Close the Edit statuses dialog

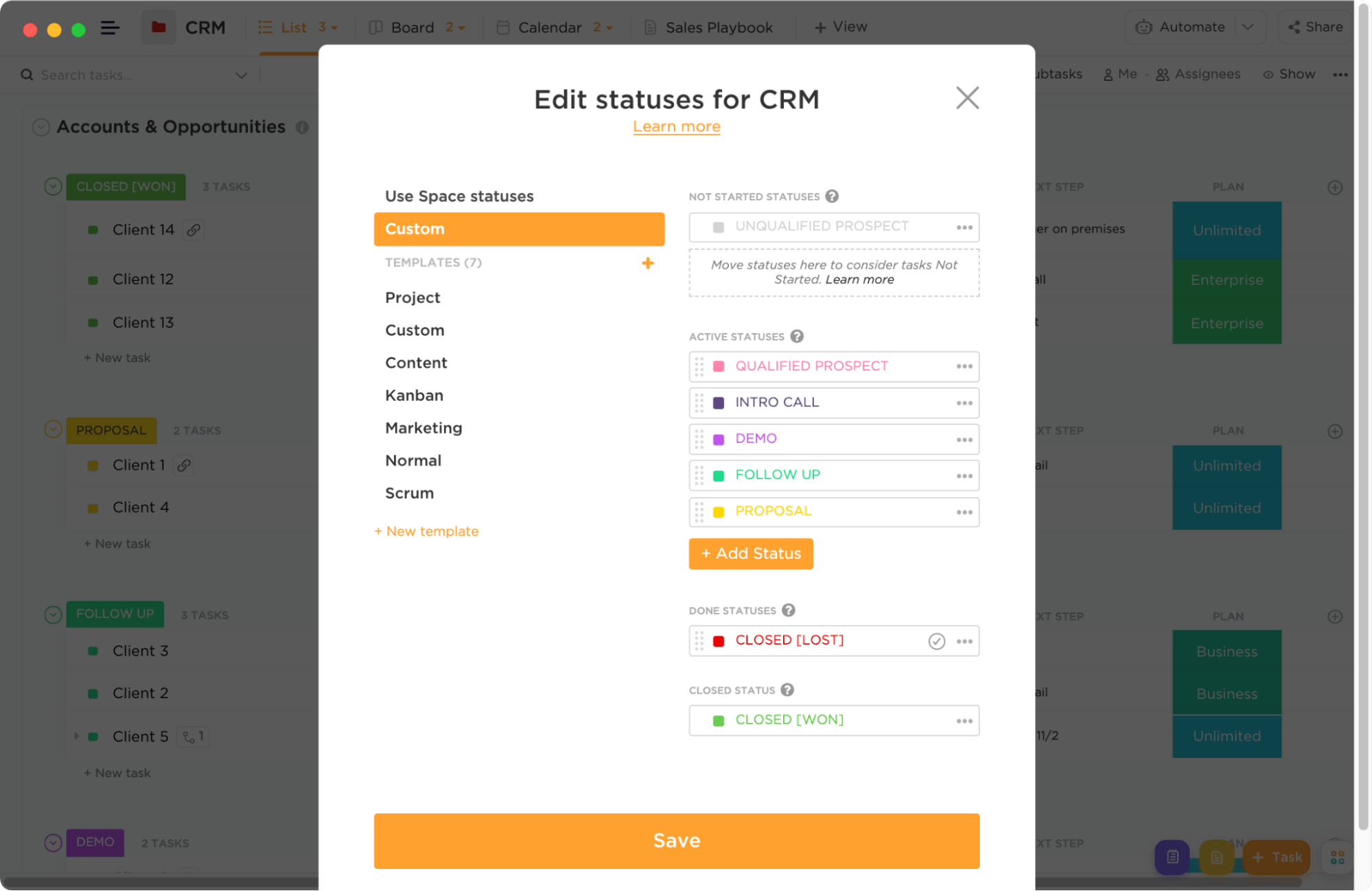pos(967,98)
